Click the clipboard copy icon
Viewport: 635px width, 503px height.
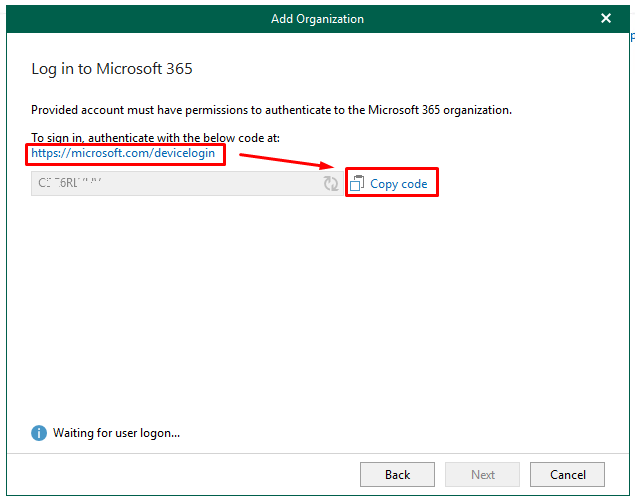357,183
